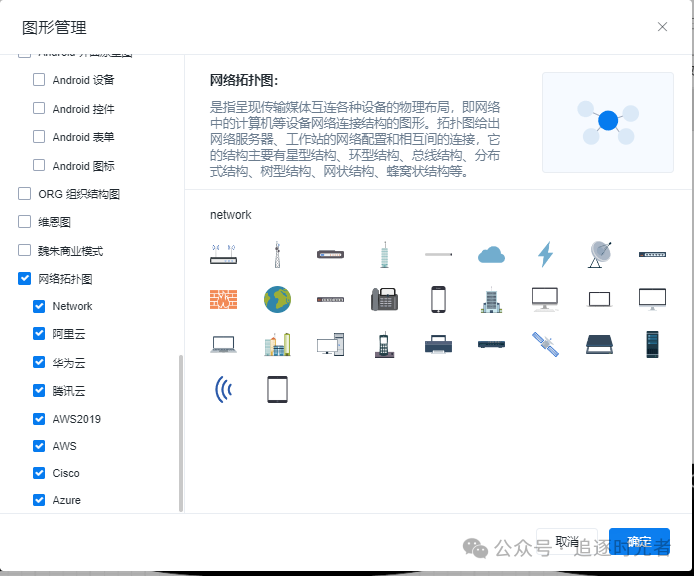This screenshot has height=576, width=694.
Task: Select the desk telephone icon
Action: click(384, 299)
